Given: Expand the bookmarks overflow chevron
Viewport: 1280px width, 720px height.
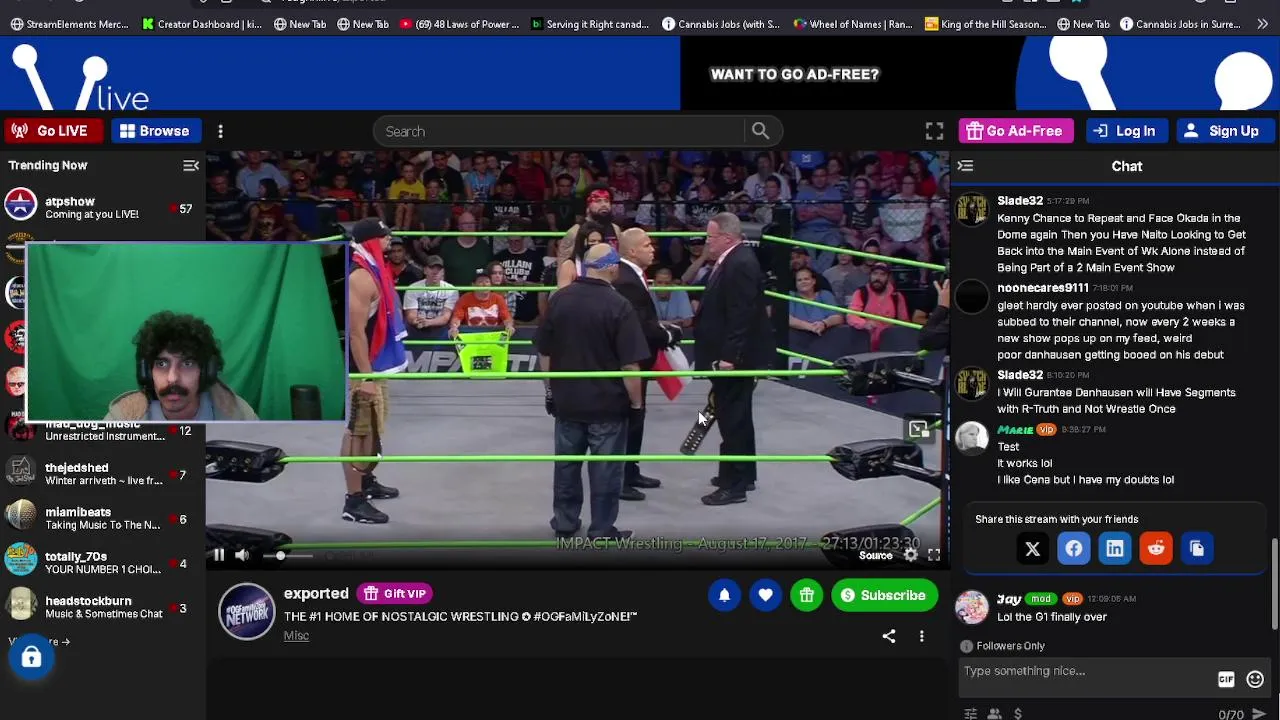Looking at the screenshot, I should 1262,24.
